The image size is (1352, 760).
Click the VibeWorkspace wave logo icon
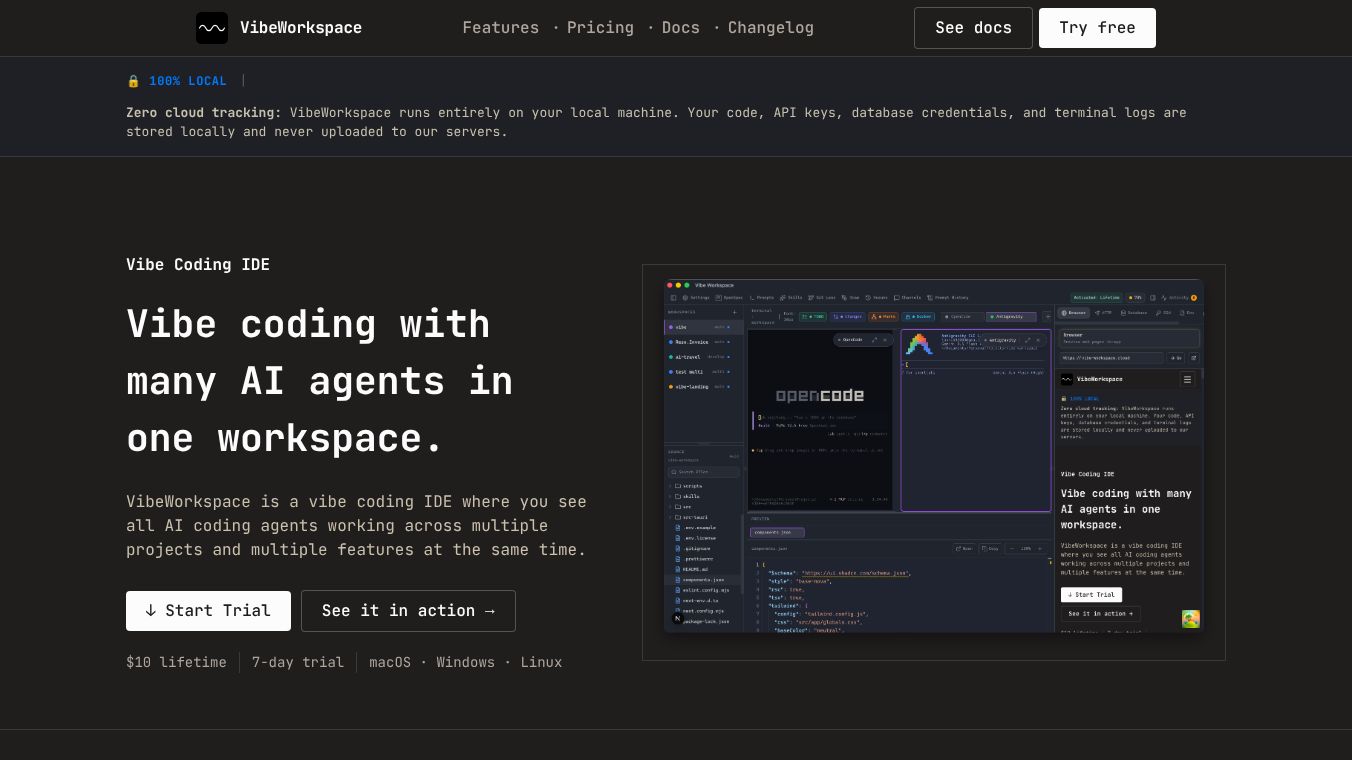pyautogui.click(x=212, y=28)
